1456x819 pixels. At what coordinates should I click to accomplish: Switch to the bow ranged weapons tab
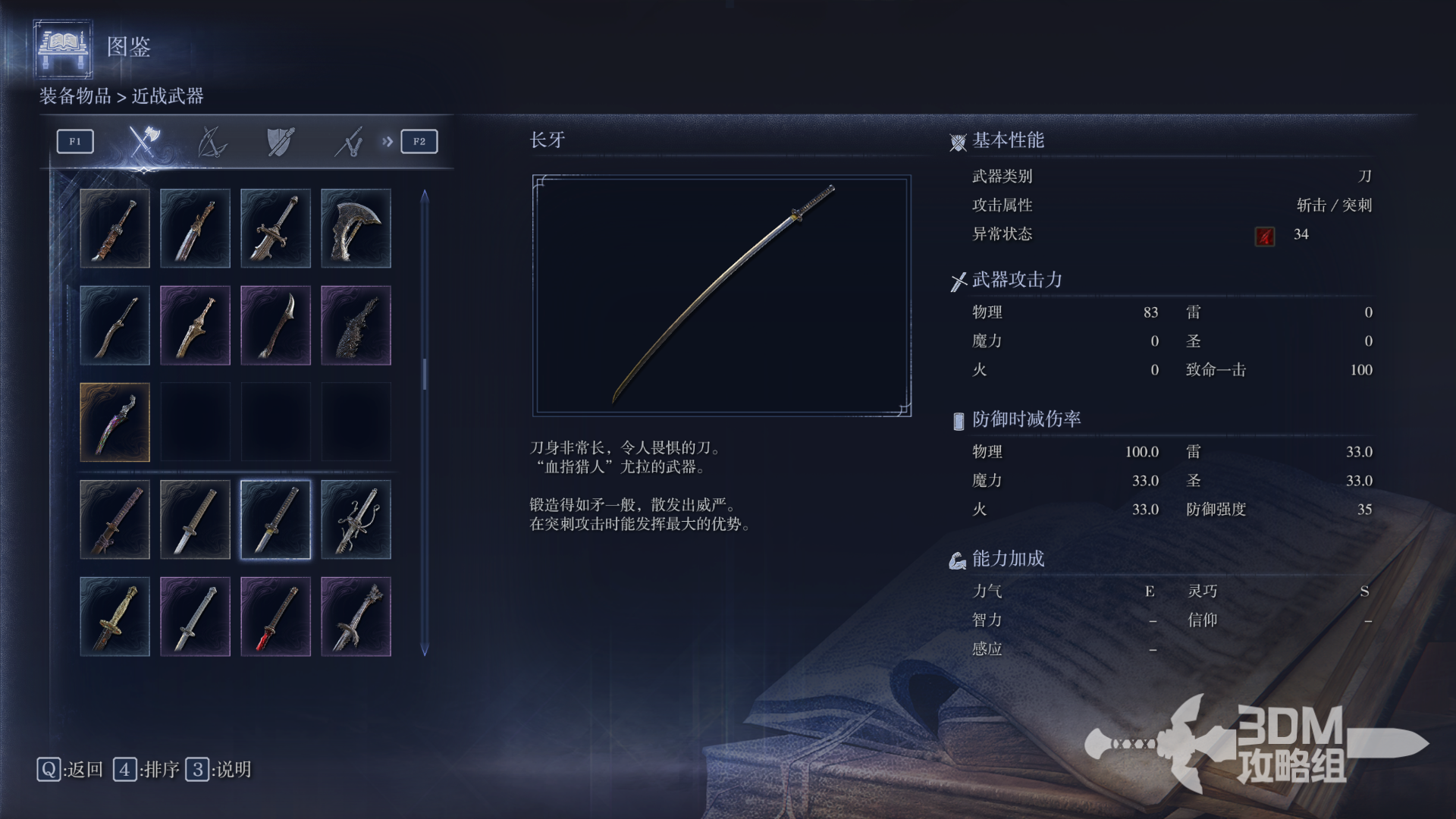[x=212, y=141]
